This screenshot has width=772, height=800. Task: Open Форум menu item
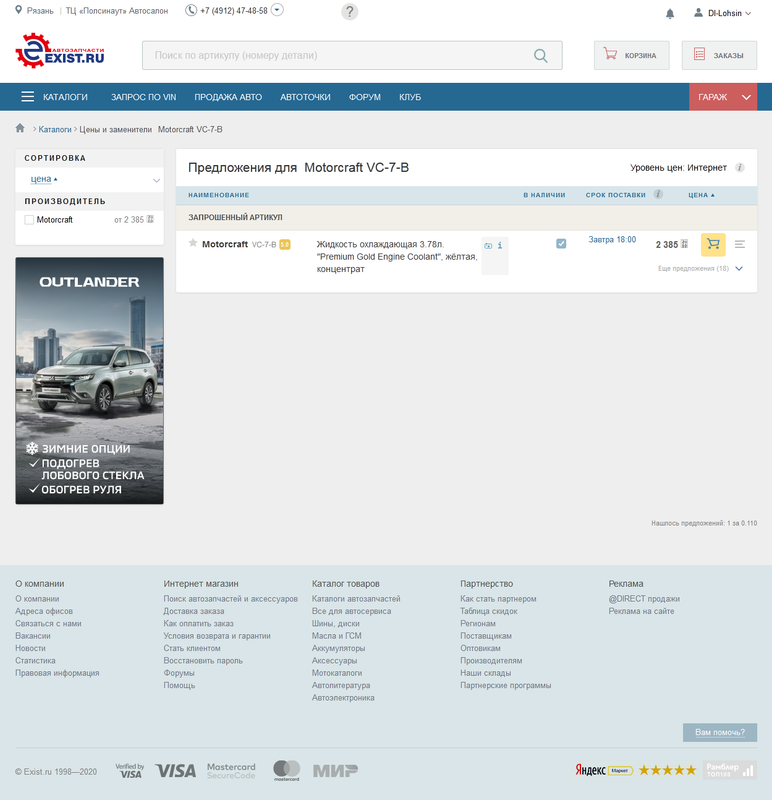click(x=365, y=97)
